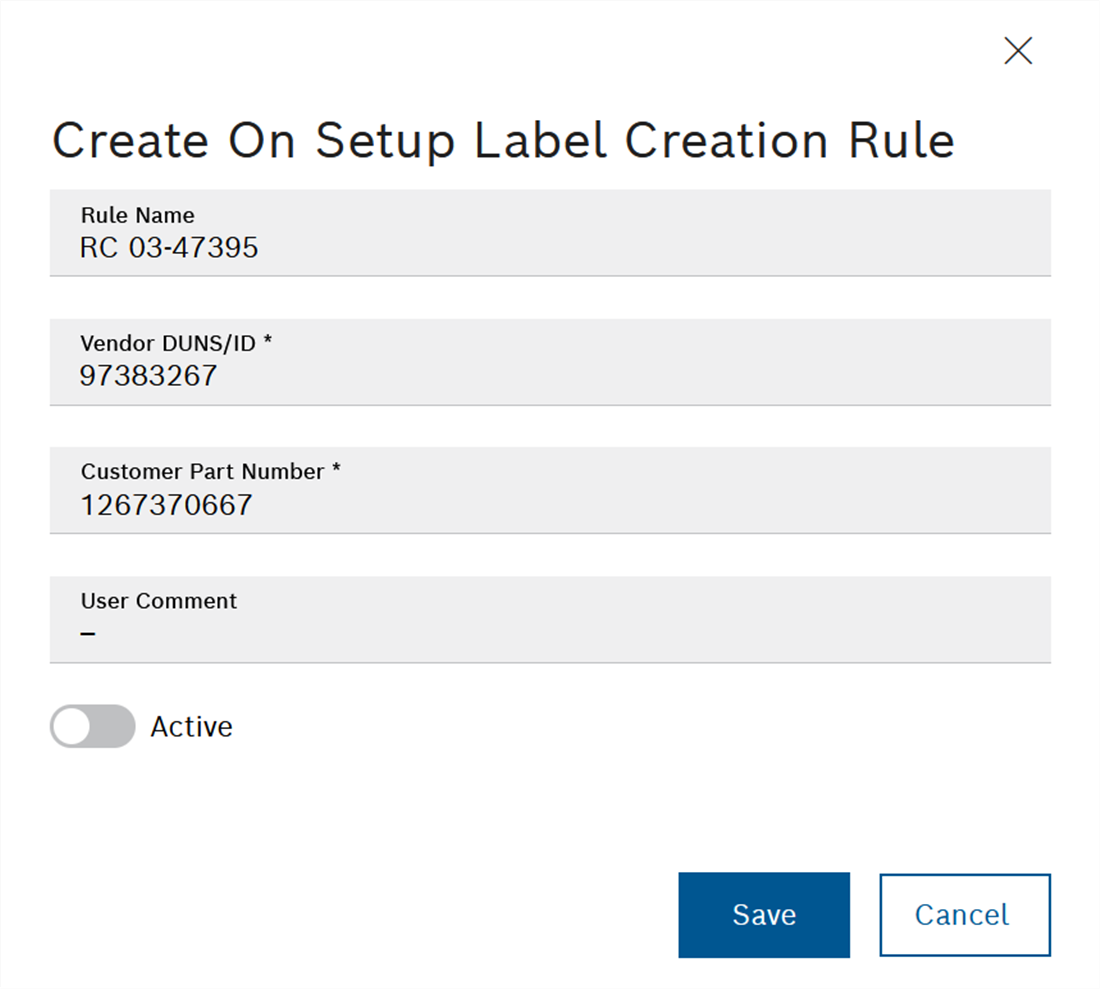
Task: Close the dialog with the X icon
Action: coord(1018,51)
